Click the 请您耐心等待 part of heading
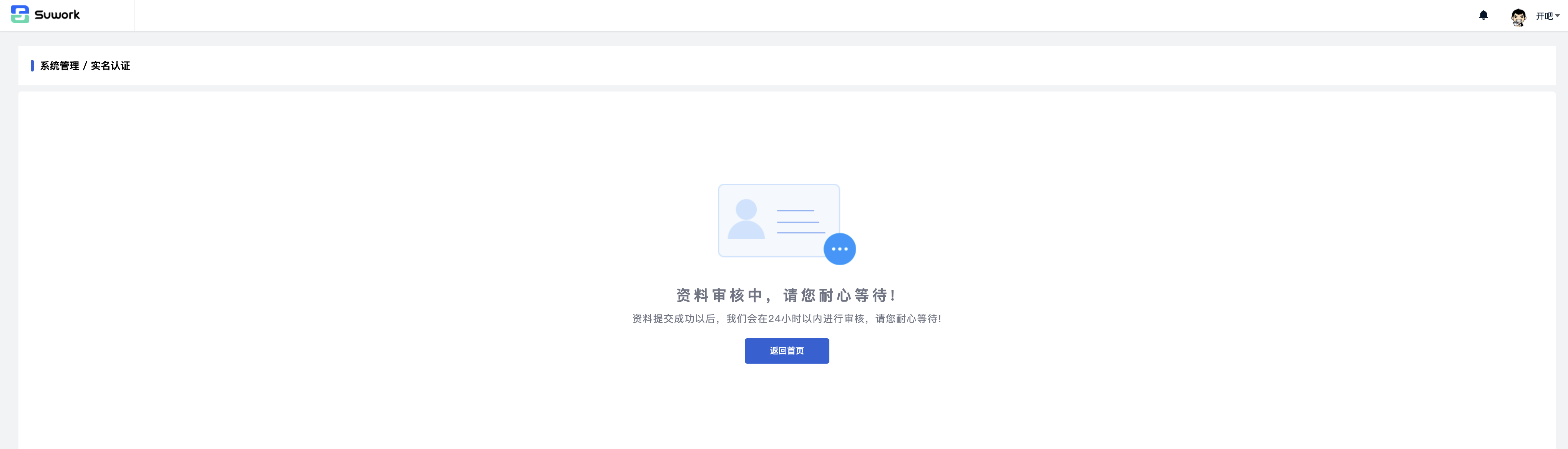 click(839, 296)
